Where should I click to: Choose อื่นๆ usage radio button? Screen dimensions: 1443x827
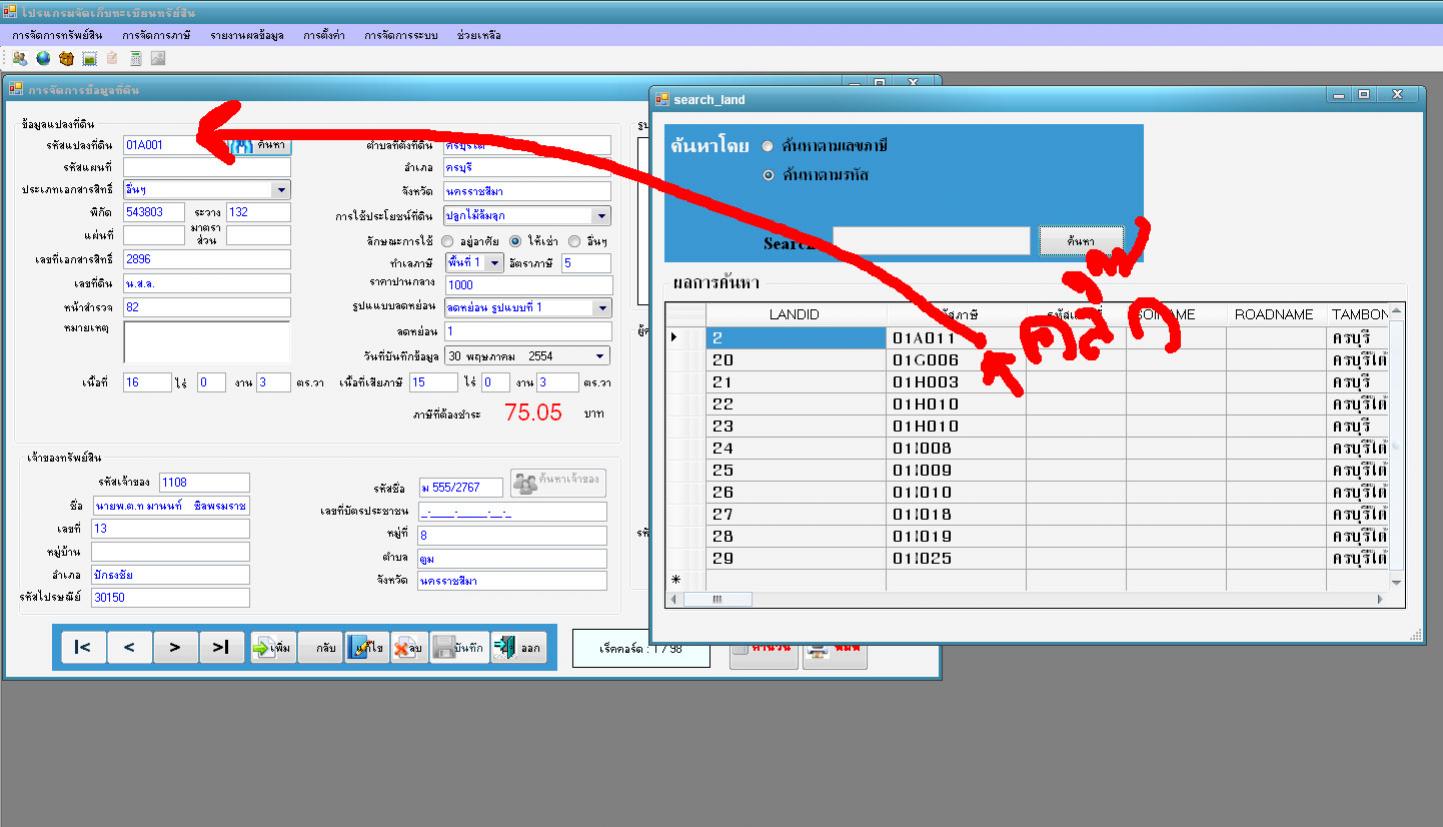coord(575,241)
